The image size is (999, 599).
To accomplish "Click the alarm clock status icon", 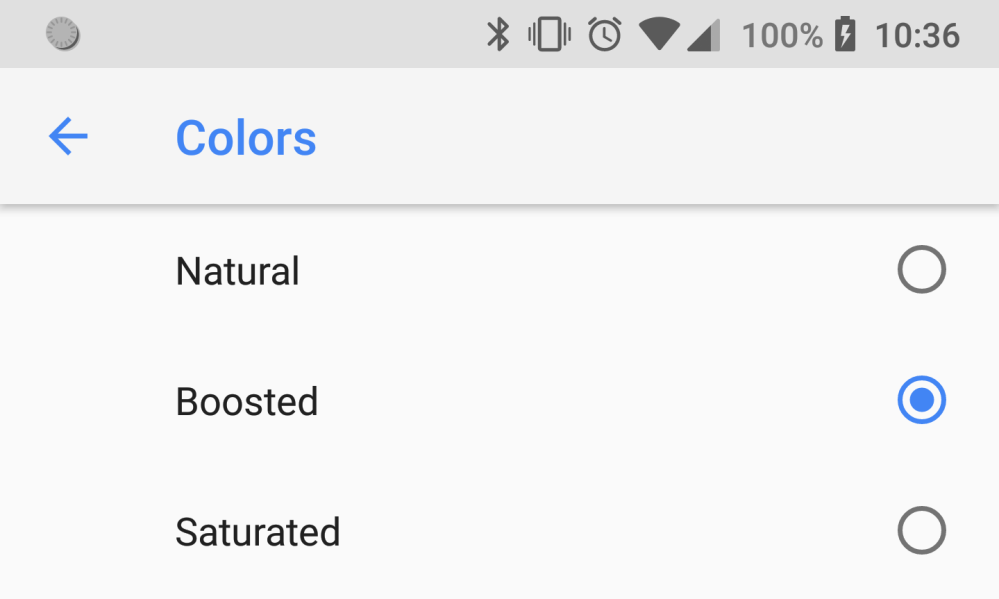I will pos(604,35).
